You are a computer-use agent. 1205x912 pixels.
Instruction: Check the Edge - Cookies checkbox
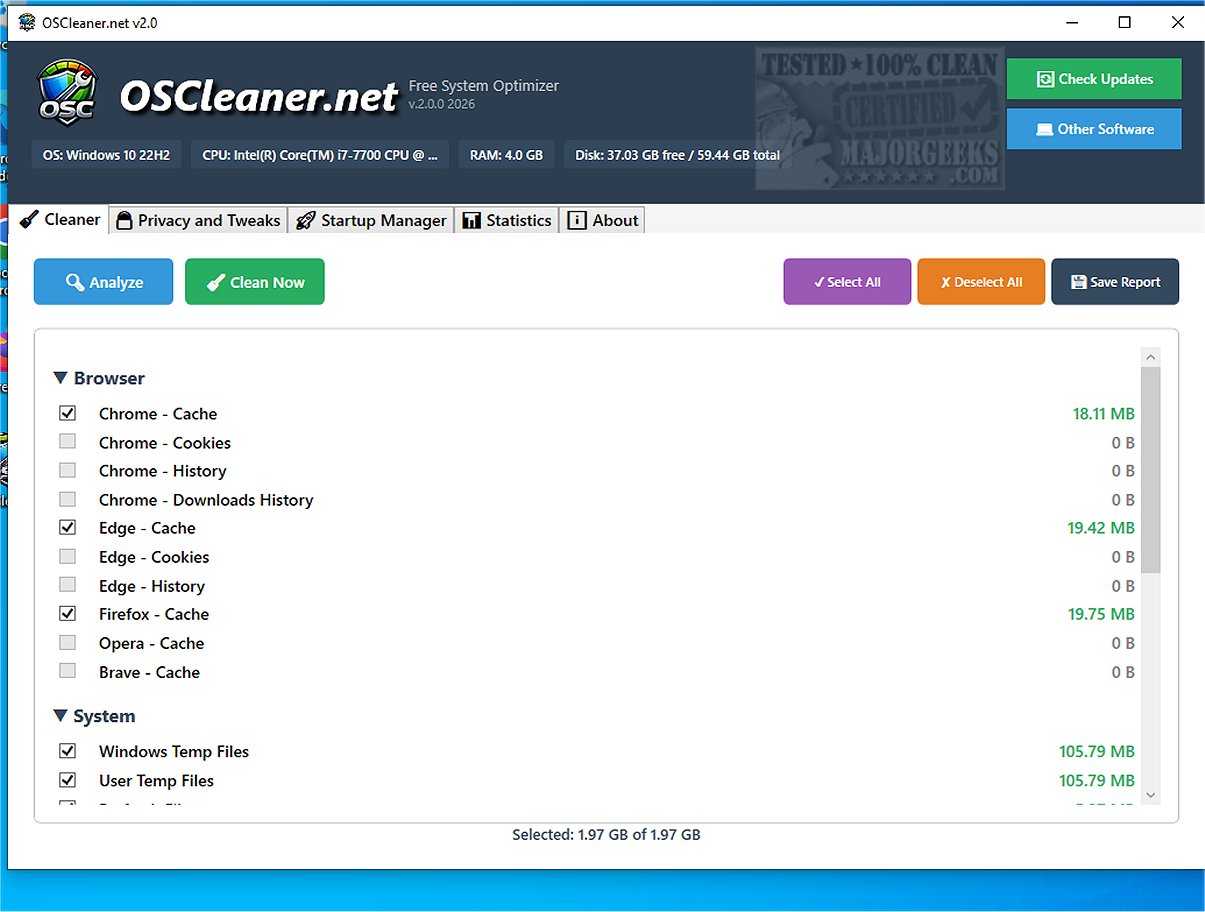[x=68, y=556]
